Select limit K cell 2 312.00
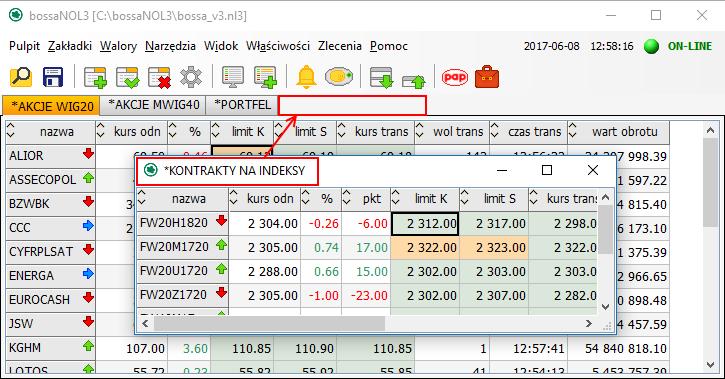725x379 pixels. [425, 224]
